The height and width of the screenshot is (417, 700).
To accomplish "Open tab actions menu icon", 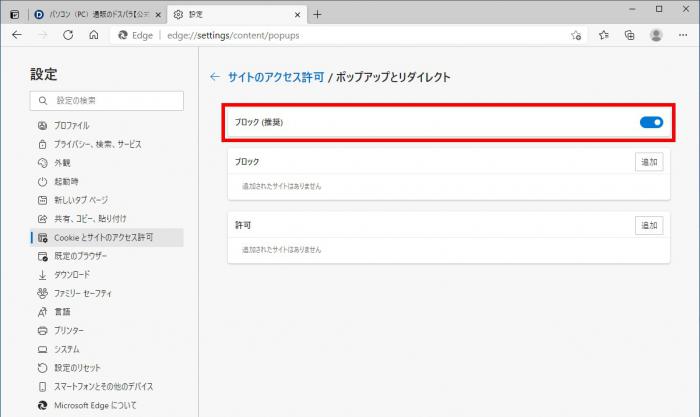I will [15, 15].
